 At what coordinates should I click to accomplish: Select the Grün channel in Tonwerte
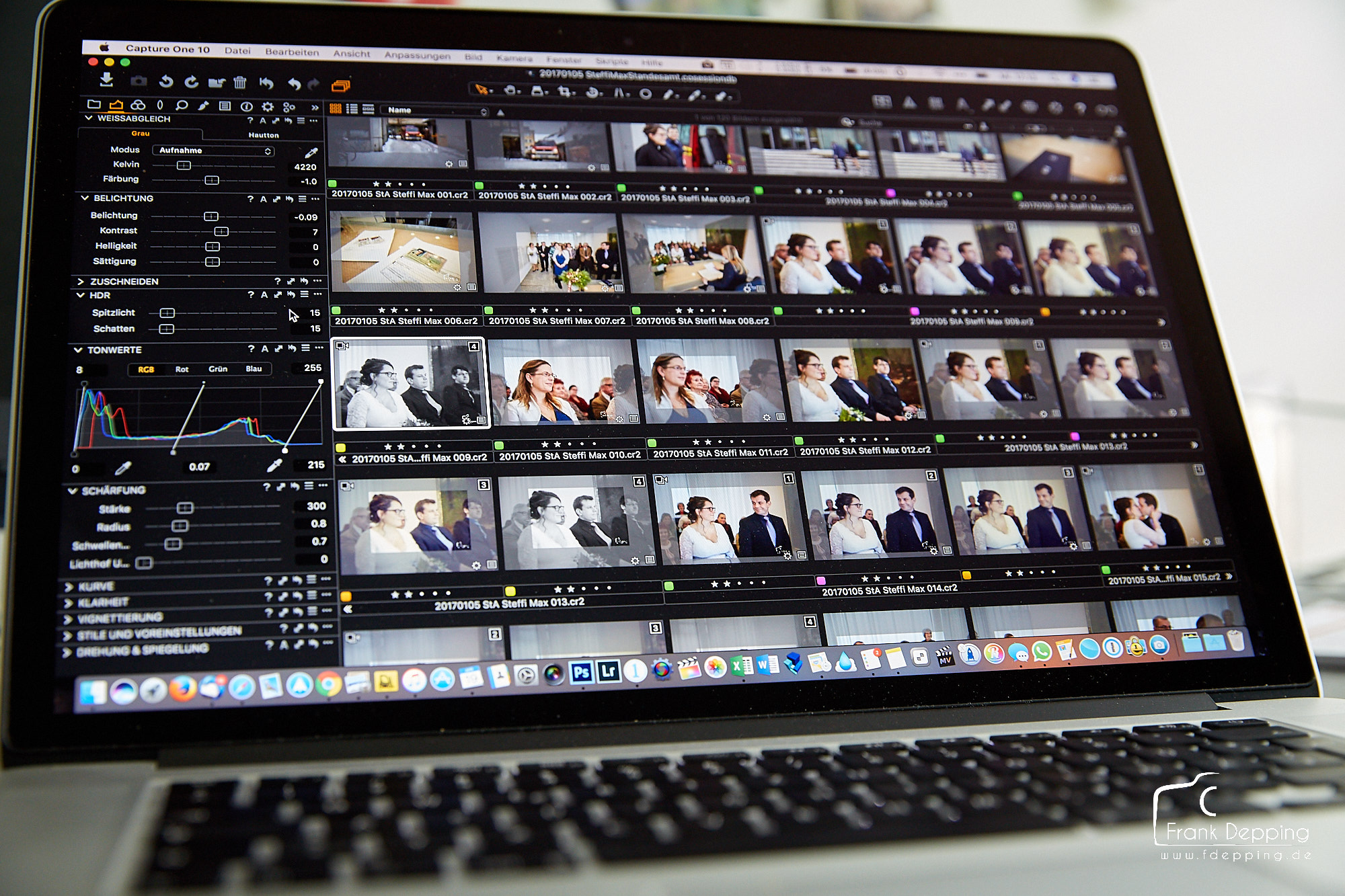[x=218, y=369]
